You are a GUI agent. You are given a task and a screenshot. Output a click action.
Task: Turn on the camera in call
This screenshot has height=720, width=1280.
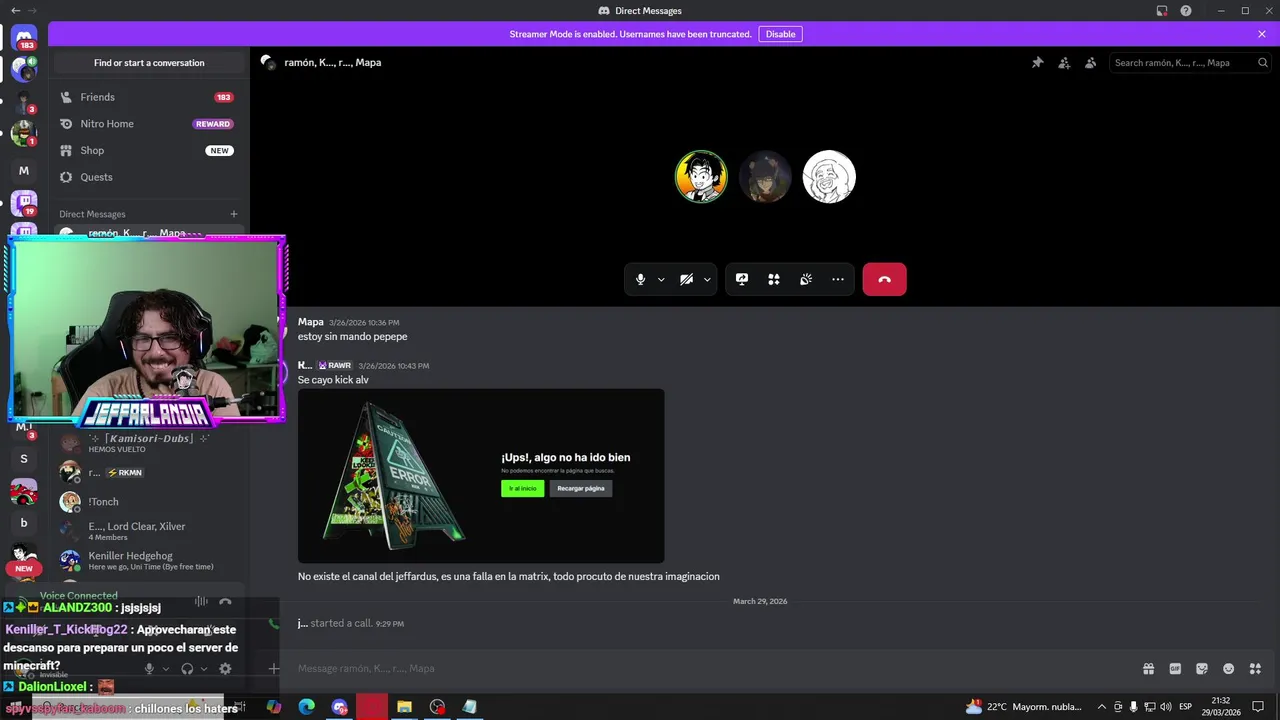point(686,279)
